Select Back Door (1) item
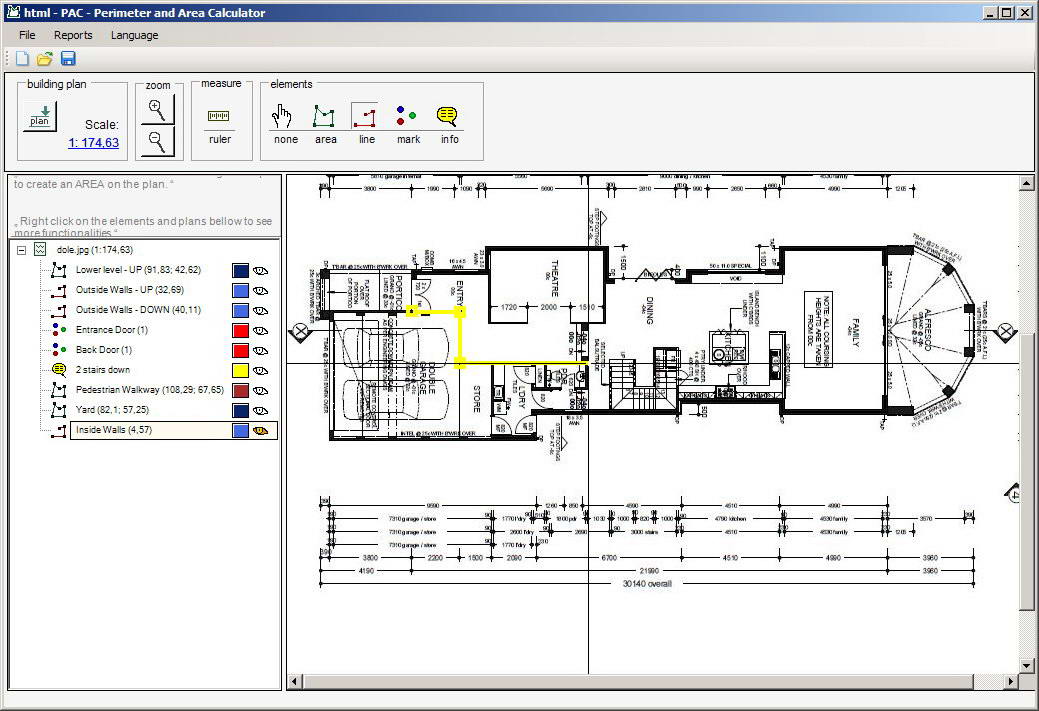 (103, 350)
